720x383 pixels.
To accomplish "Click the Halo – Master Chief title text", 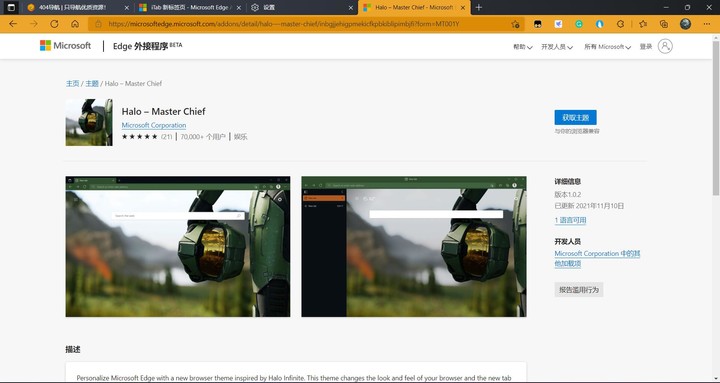I will 163,111.
